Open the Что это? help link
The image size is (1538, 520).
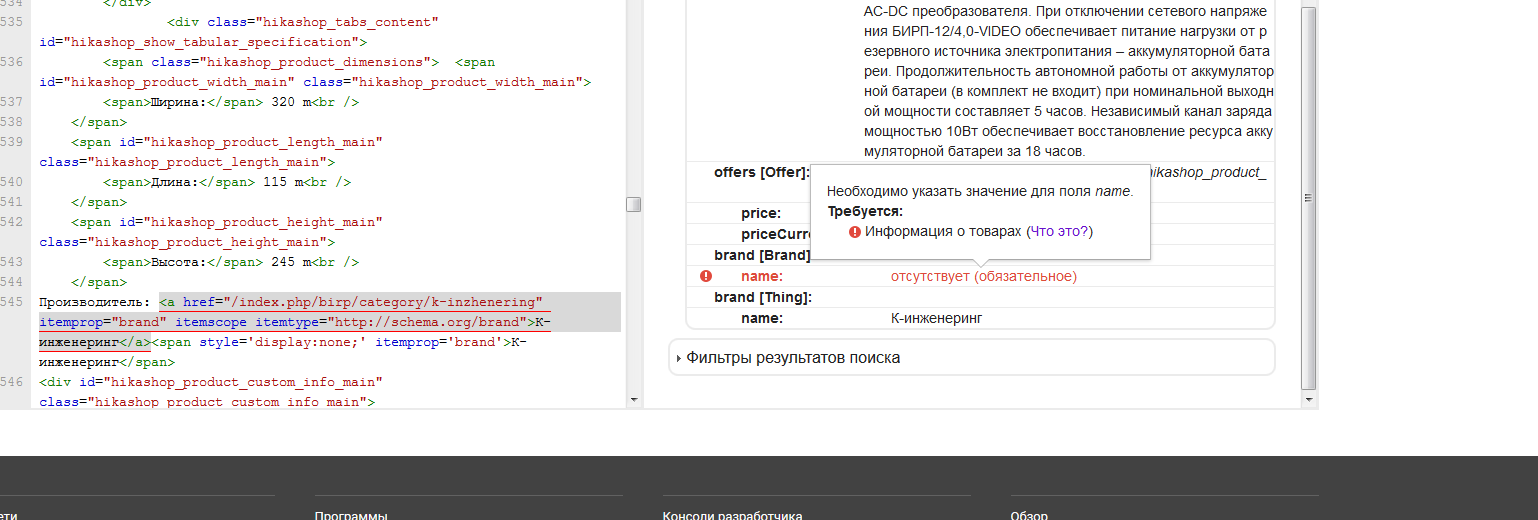coord(1060,231)
